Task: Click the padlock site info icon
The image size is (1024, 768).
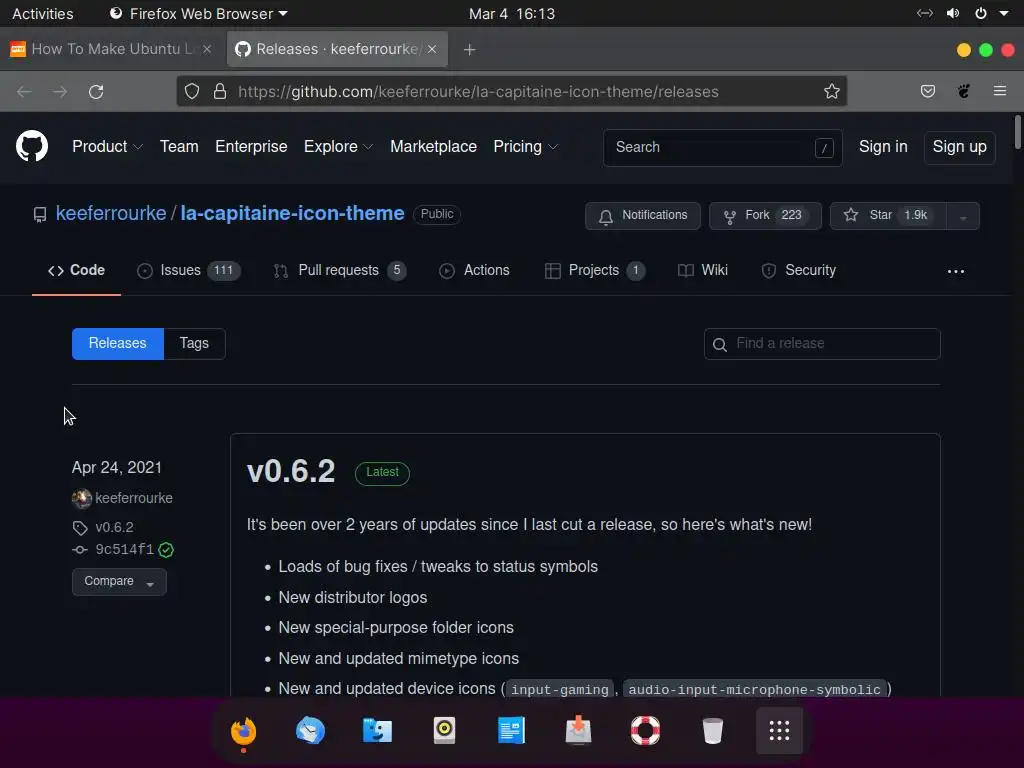Action: (220, 91)
